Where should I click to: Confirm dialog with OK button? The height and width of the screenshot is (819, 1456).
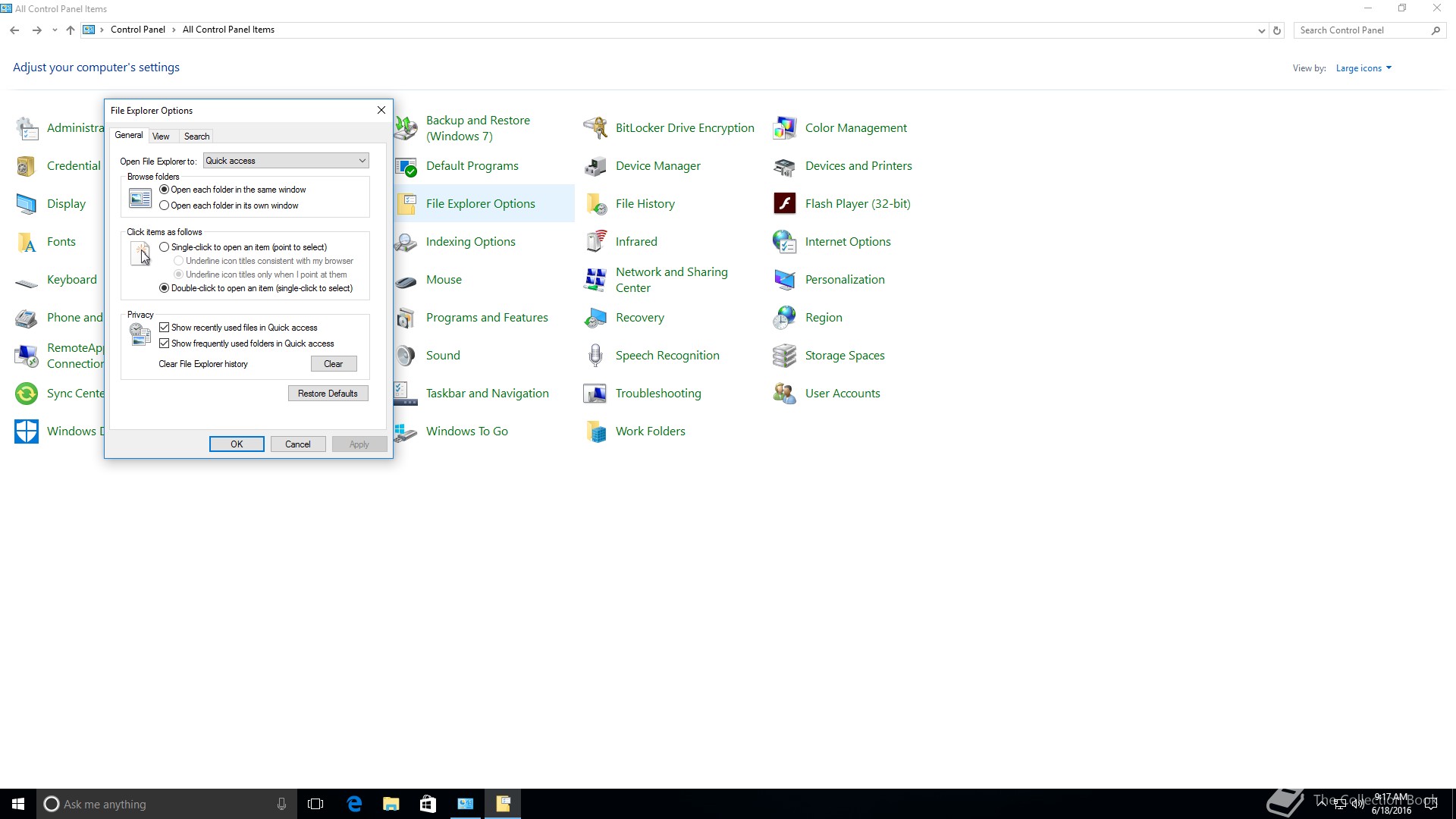237,444
